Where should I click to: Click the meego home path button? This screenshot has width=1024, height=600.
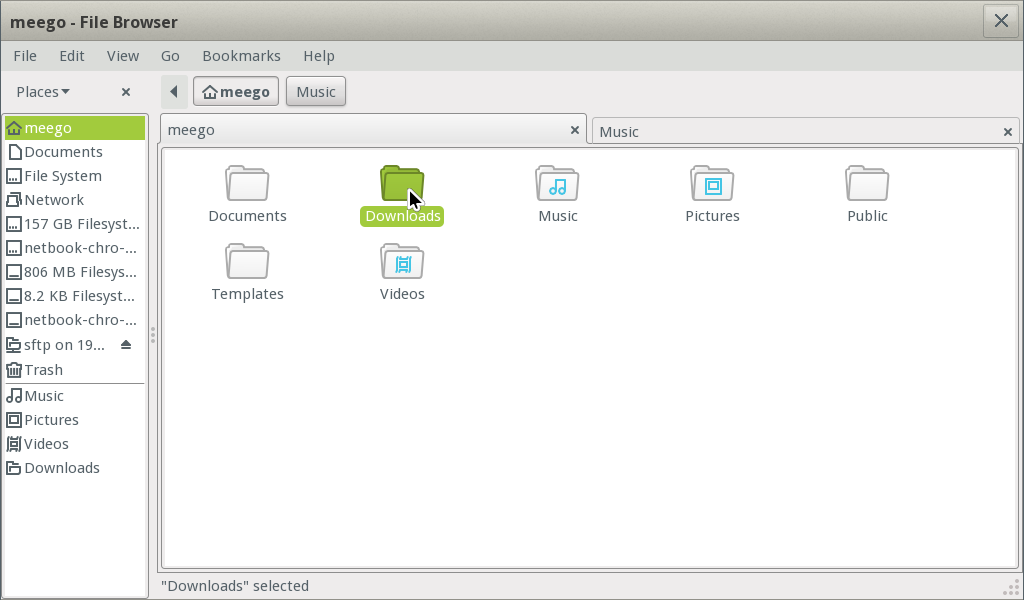click(236, 91)
